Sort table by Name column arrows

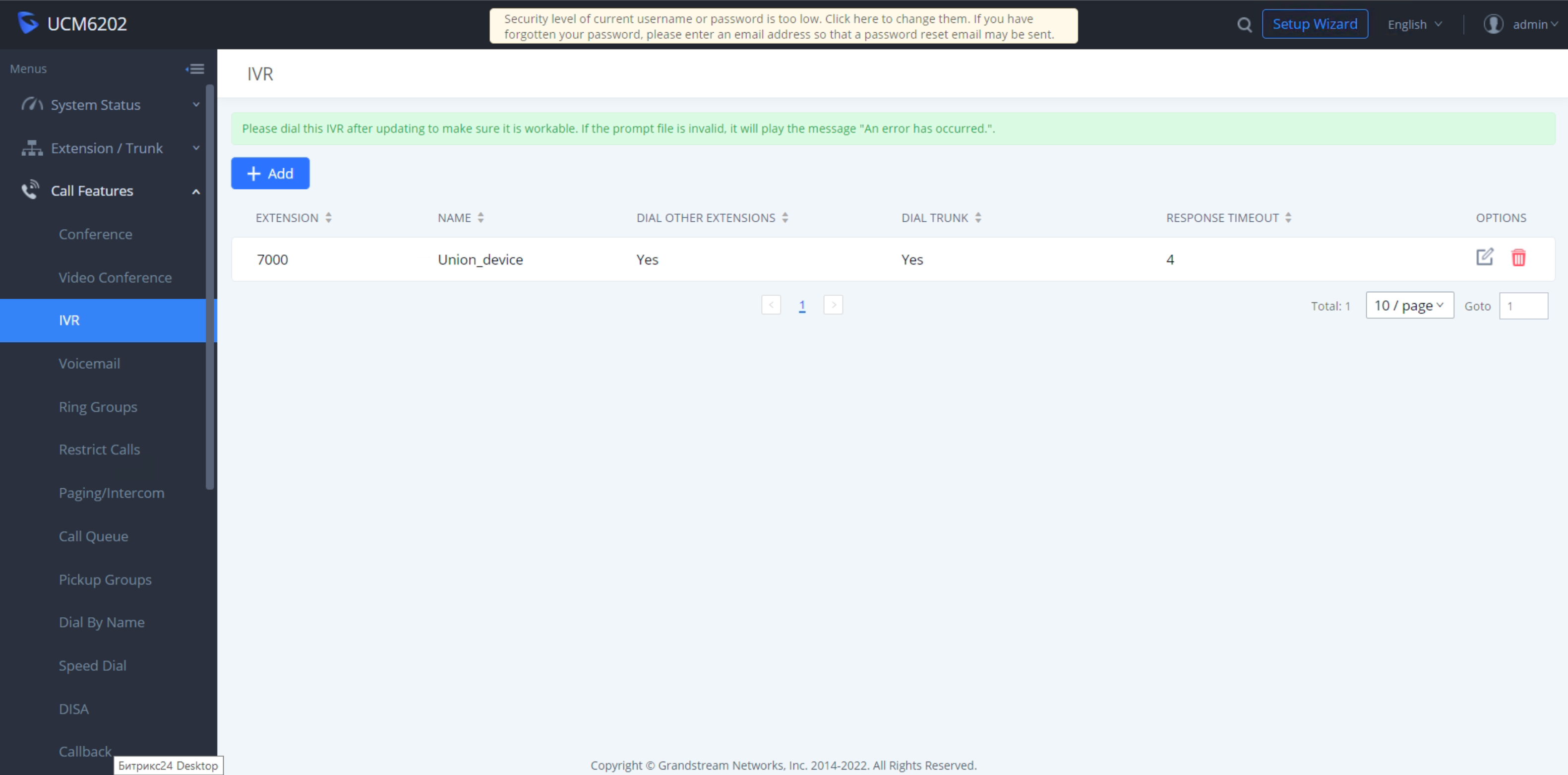click(480, 218)
